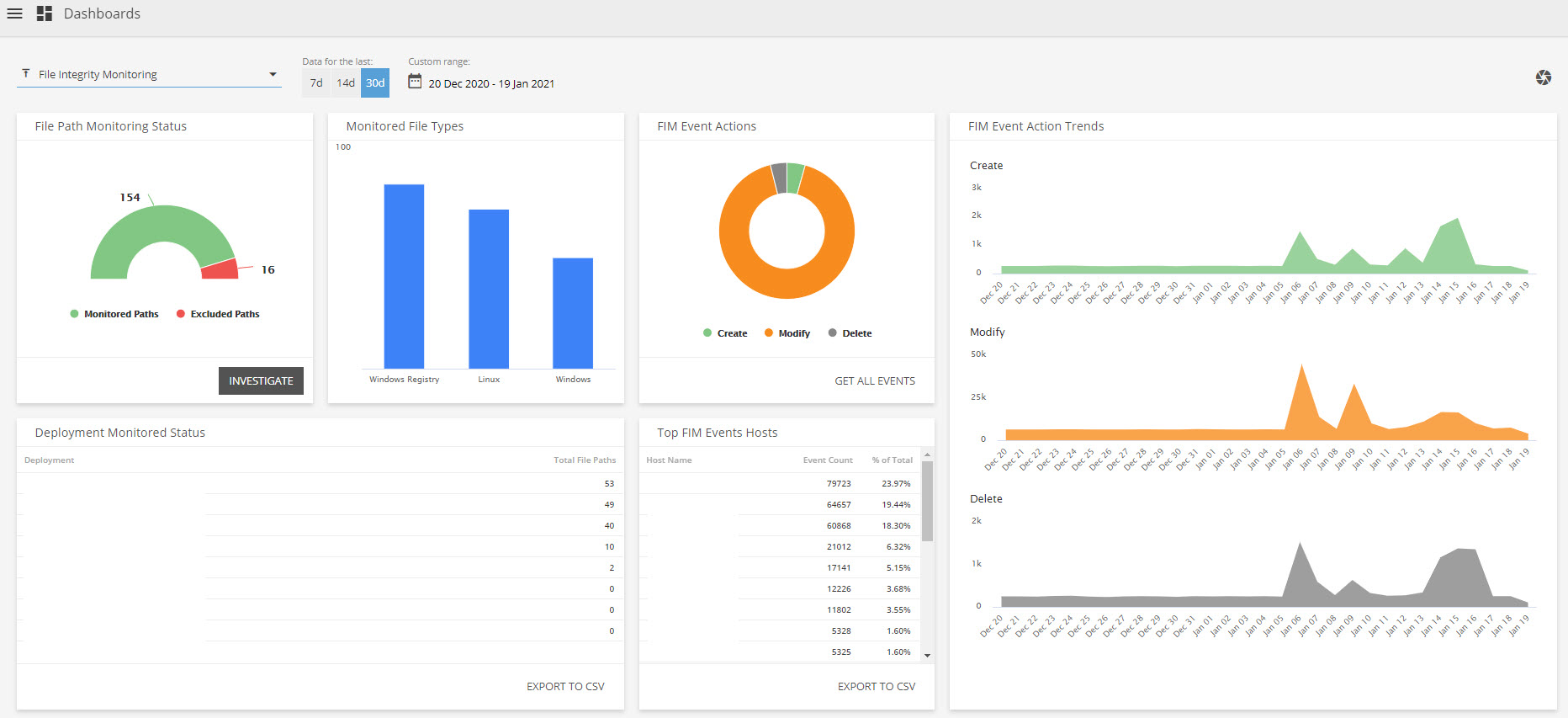This screenshot has width=1568, height=718.
Task: Expand the File Integrity Monitoring dashboard dropdown
Action: [273, 74]
